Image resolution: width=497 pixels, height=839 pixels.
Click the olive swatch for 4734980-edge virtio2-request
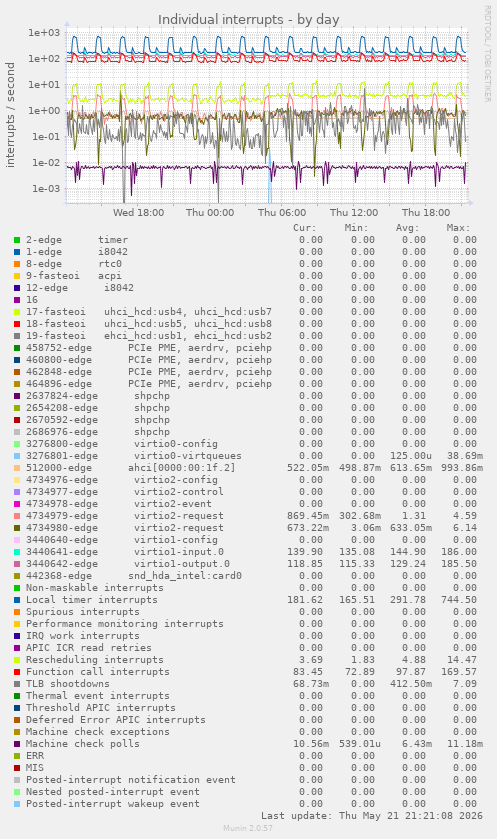[17, 528]
